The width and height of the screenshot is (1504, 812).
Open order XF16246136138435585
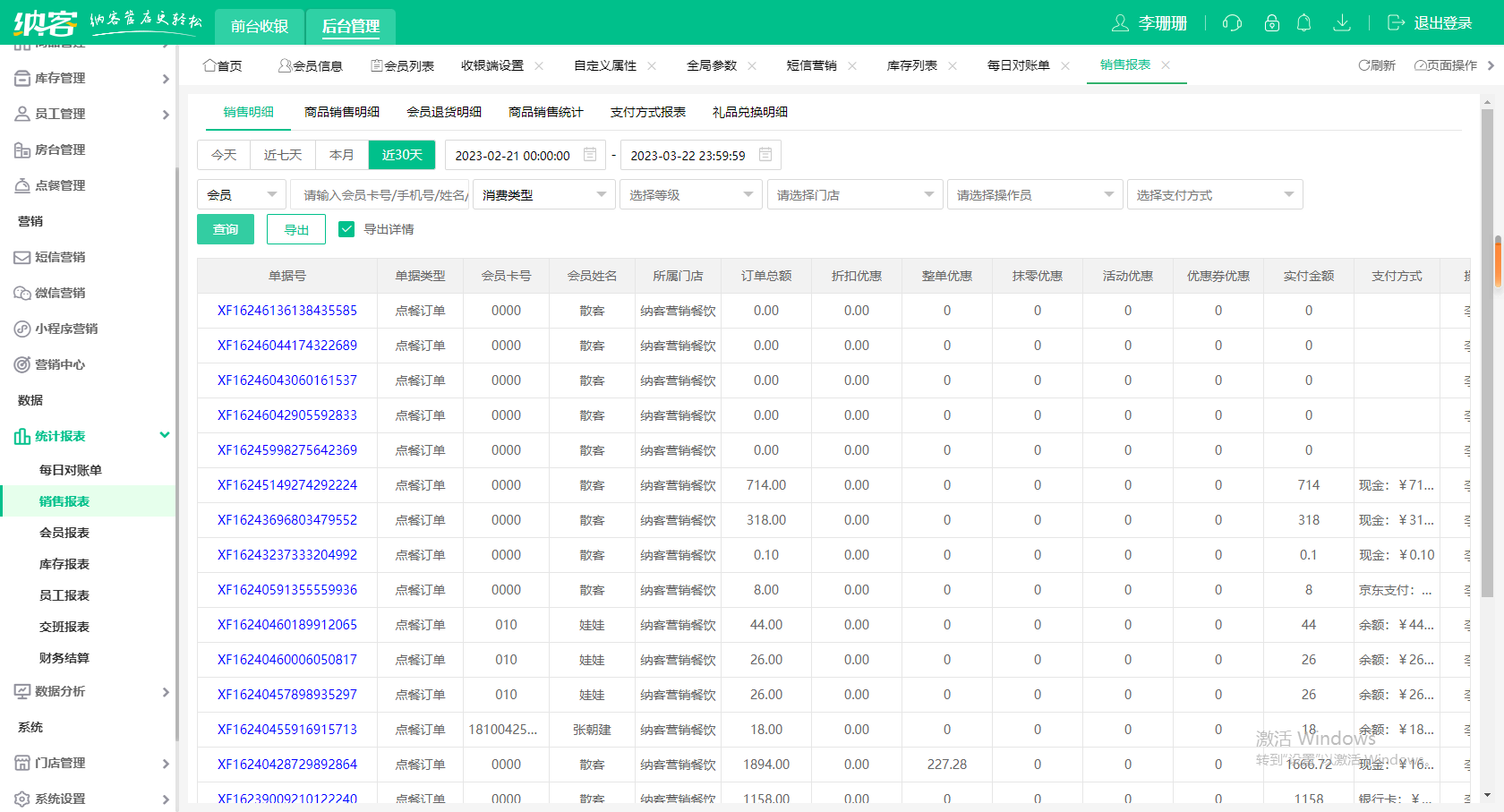tap(286, 311)
